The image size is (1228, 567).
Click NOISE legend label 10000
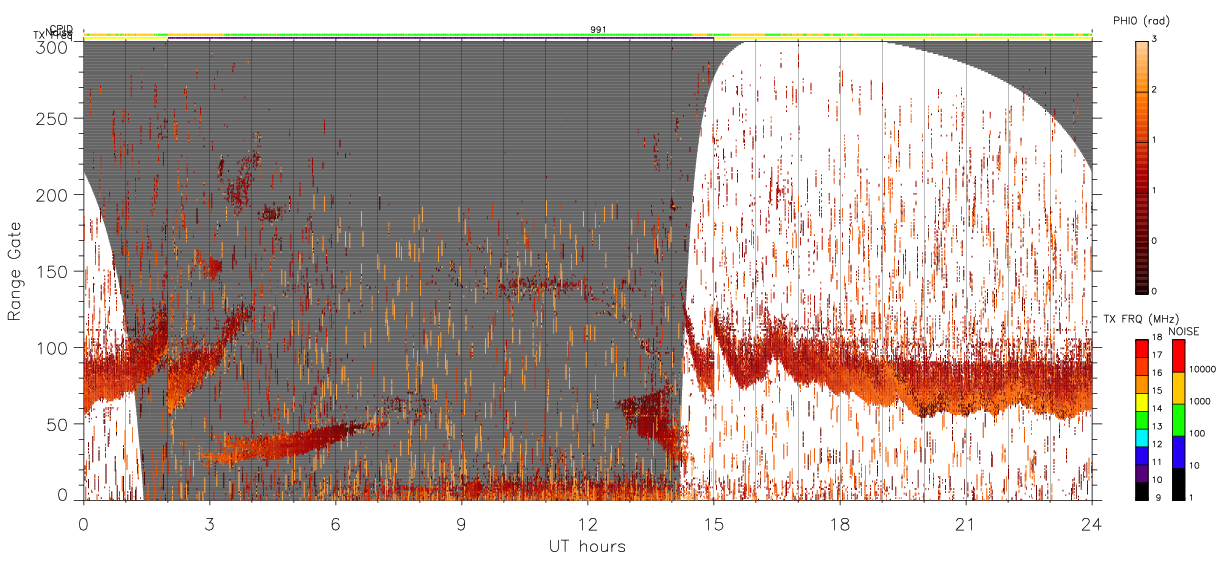1203,369
